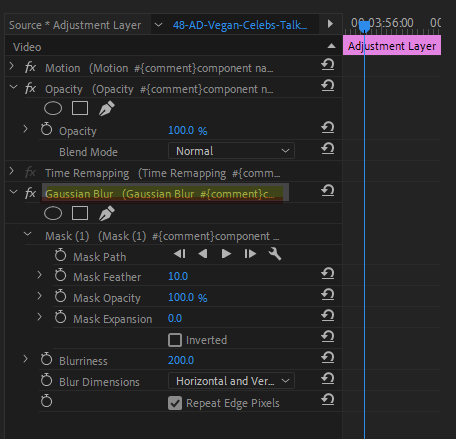Enable the Inverted mask checkbox
The image size is (456, 439).
[x=175, y=340]
